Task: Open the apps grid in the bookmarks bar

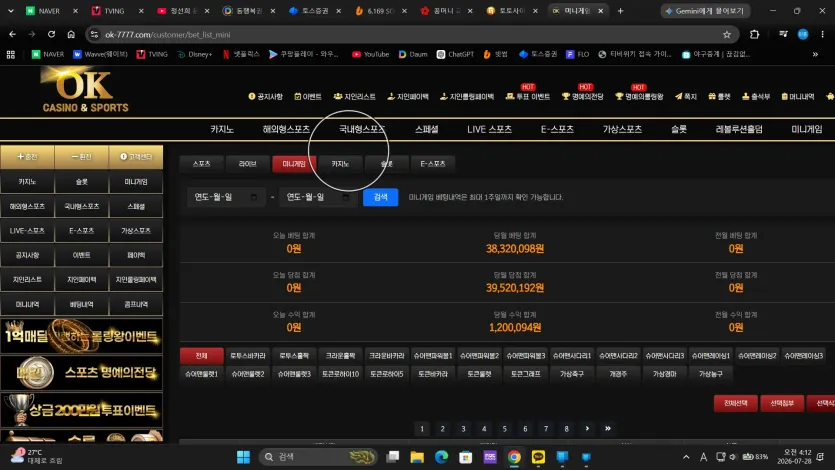Action: tap(11, 54)
